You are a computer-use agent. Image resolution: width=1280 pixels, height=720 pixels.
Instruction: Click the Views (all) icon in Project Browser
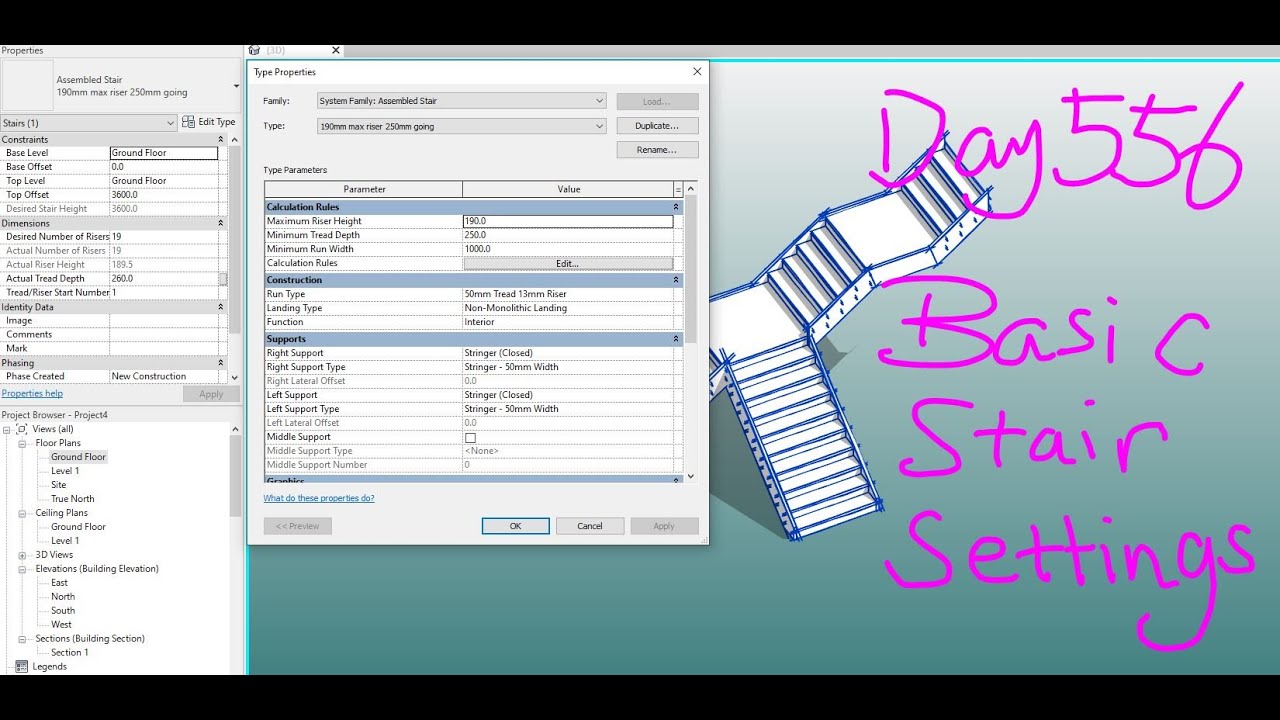[22, 429]
